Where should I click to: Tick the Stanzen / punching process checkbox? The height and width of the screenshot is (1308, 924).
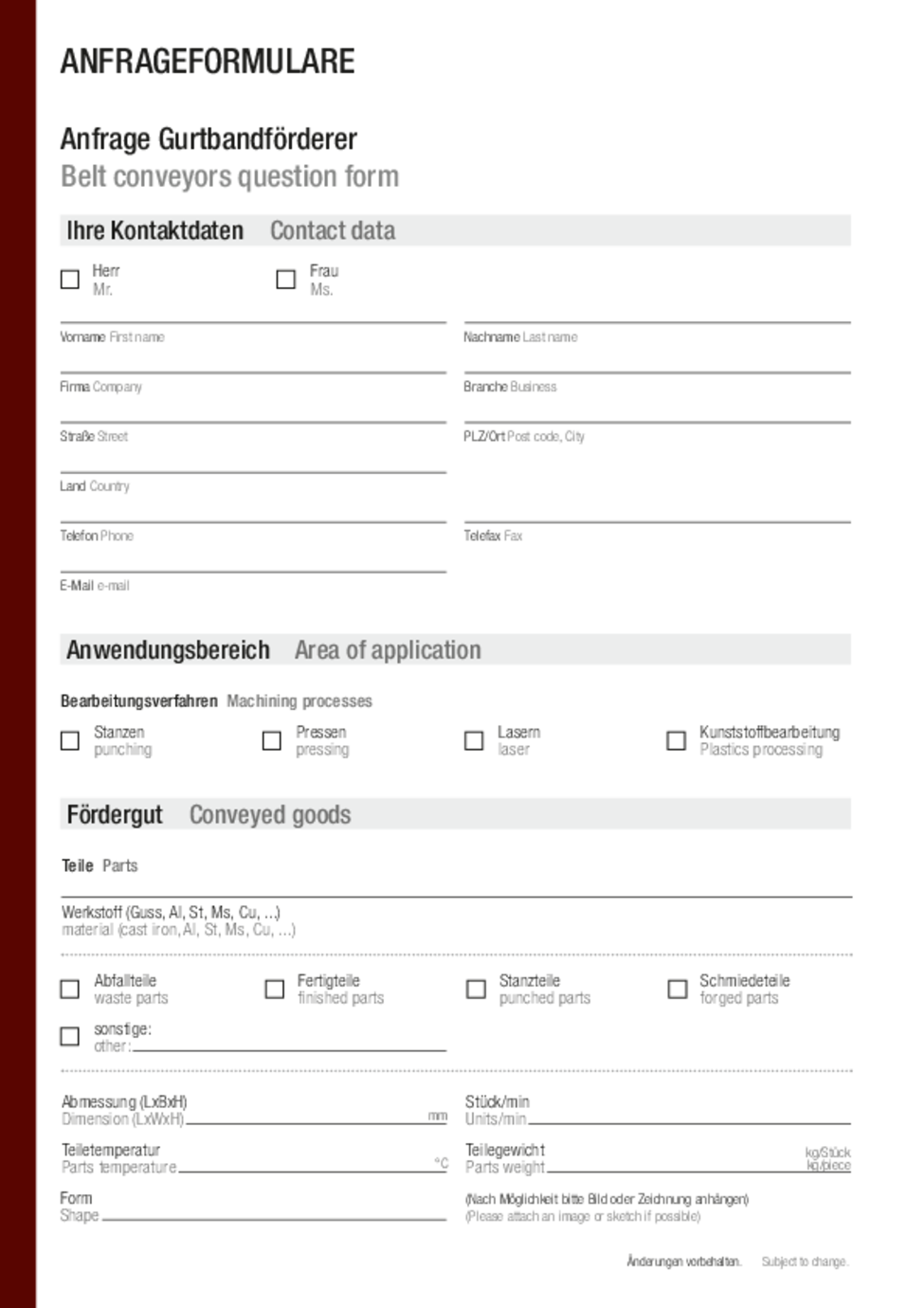[69, 740]
